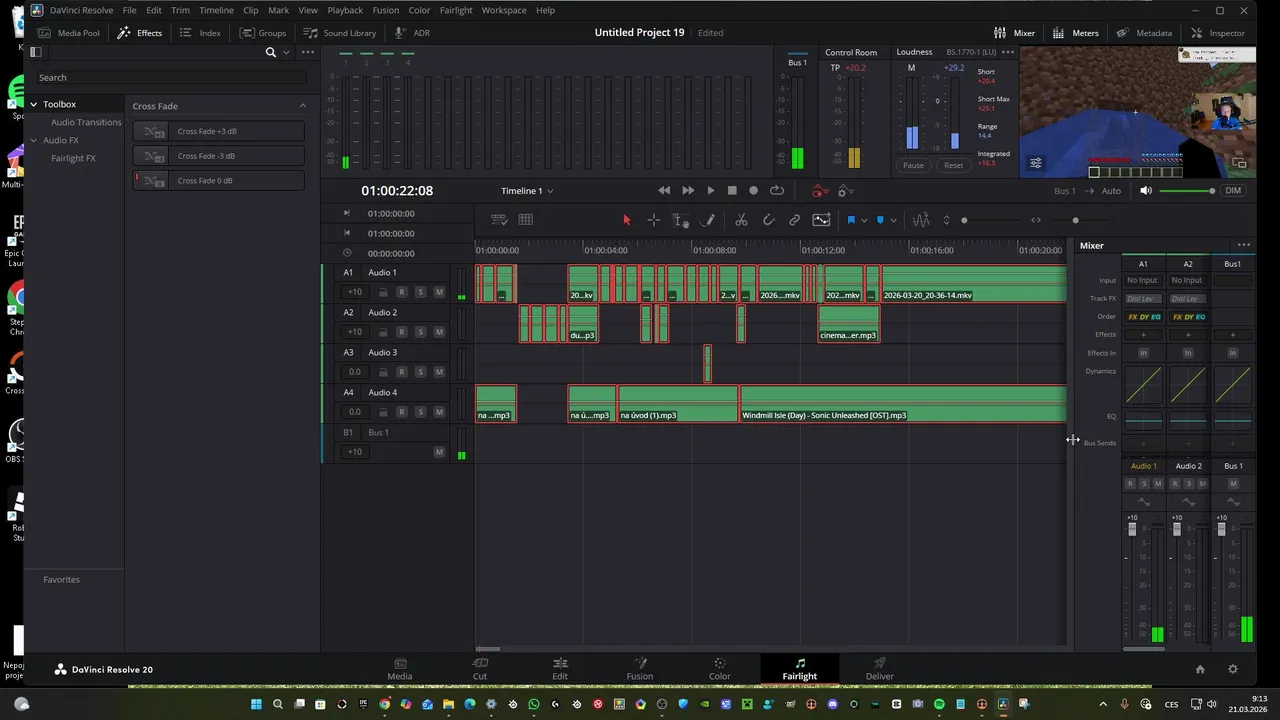
Task: Switch to the Edit page
Action: tap(560, 669)
